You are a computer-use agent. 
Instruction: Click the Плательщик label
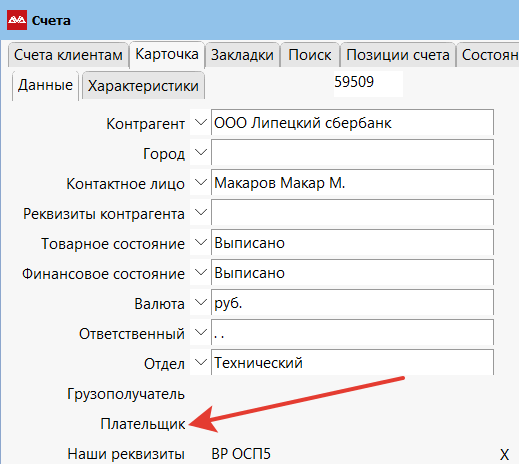point(143,424)
